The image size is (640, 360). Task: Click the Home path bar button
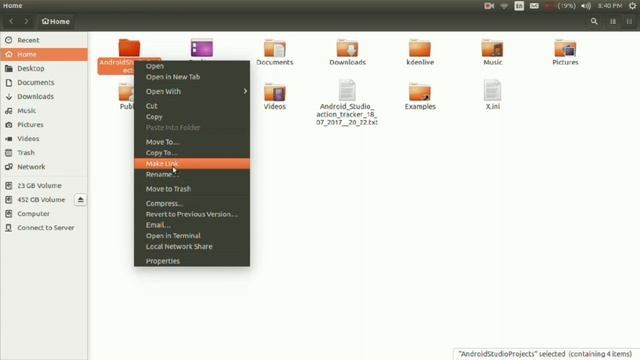[x=56, y=21]
